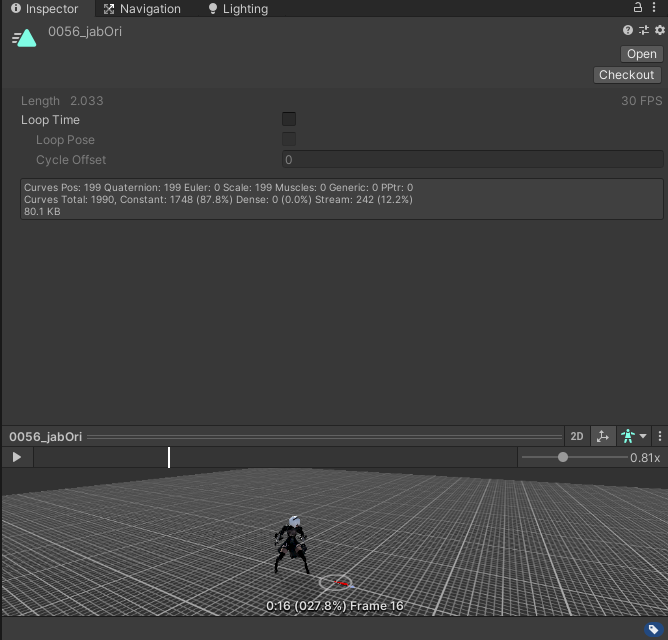The width and height of the screenshot is (668, 640).
Task: Click the 30 FPS label
Action: [x=641, y=101]
